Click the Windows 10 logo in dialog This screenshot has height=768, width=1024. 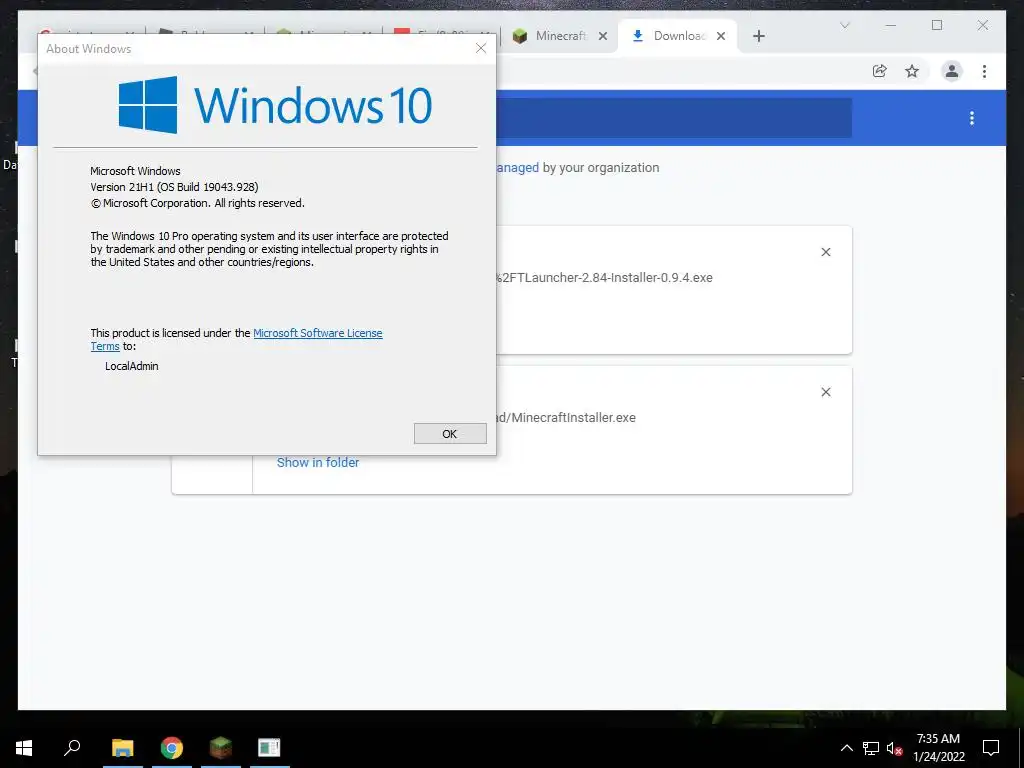pos(275,104)
